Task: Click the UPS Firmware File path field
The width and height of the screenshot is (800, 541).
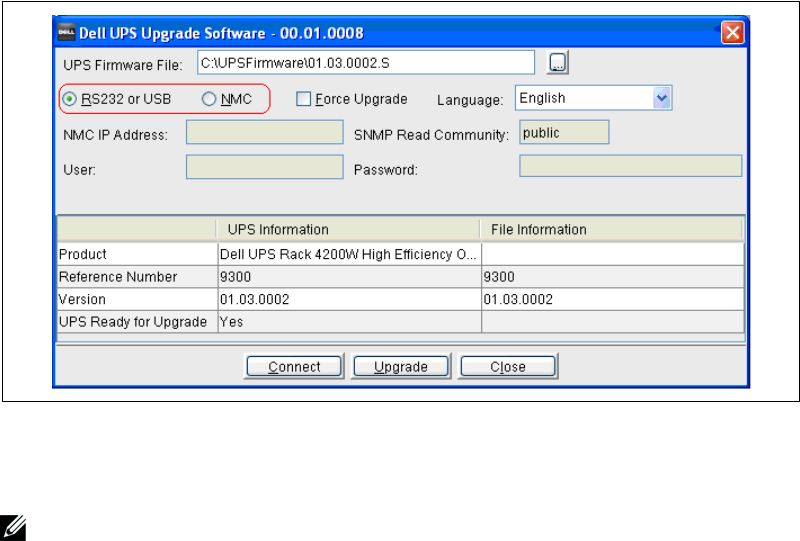Action: point(366,62)
